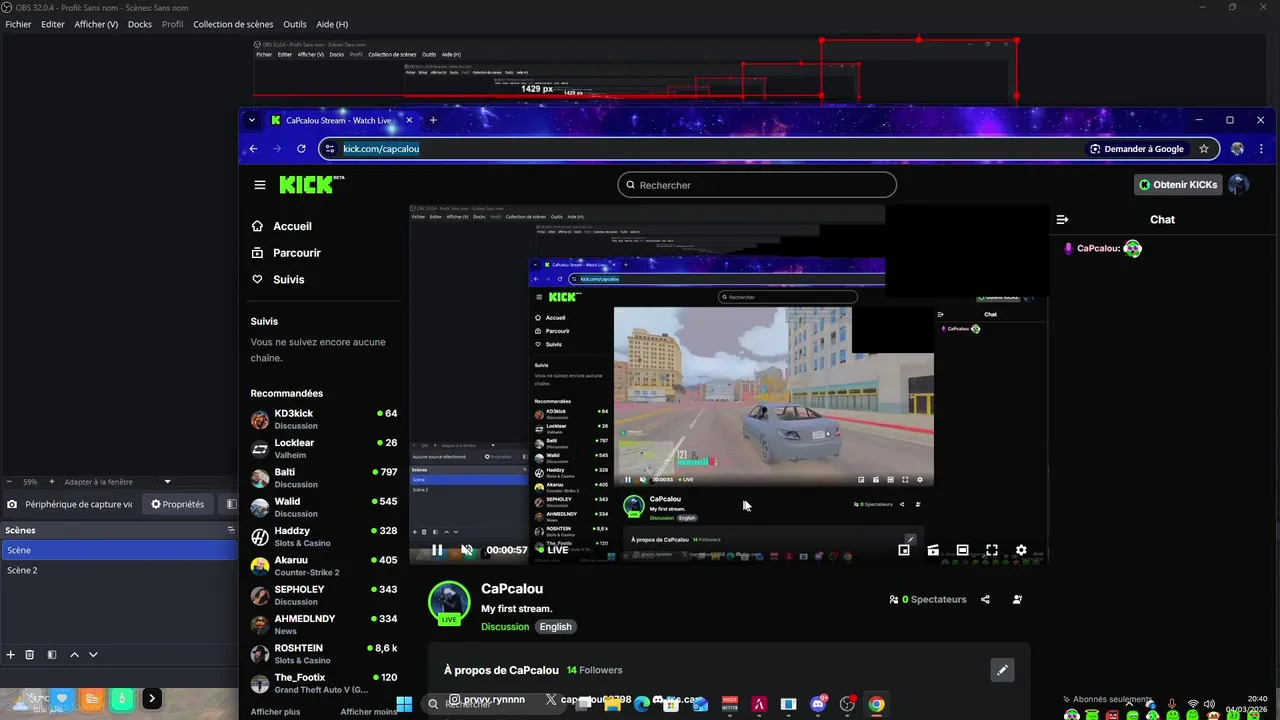Screen dimensions: 1280x720
Task: Open the OBS Afficher menu
Action: (x=96, y=24)
